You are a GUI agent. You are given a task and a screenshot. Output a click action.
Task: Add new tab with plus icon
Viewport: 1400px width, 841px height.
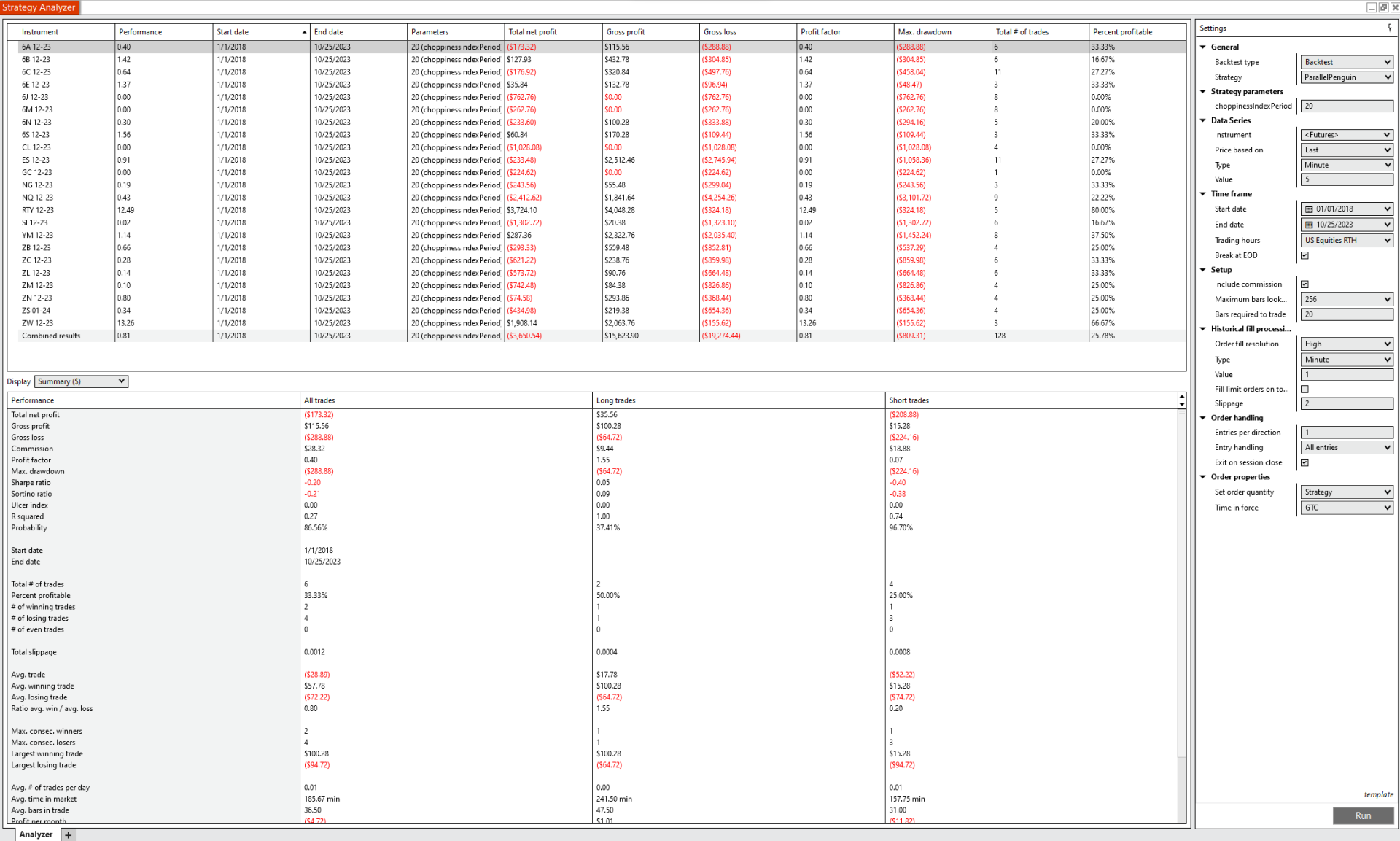click(68, 835)
